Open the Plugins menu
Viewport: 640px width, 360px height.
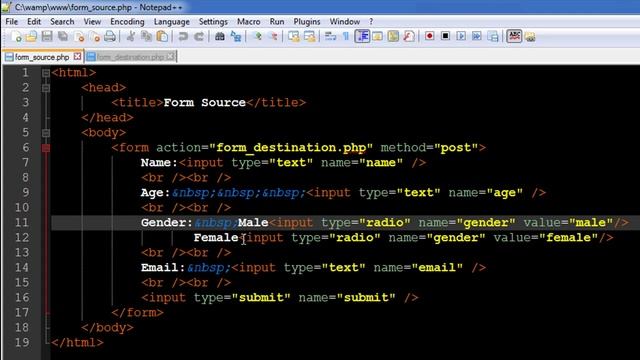tap(307, 22)
